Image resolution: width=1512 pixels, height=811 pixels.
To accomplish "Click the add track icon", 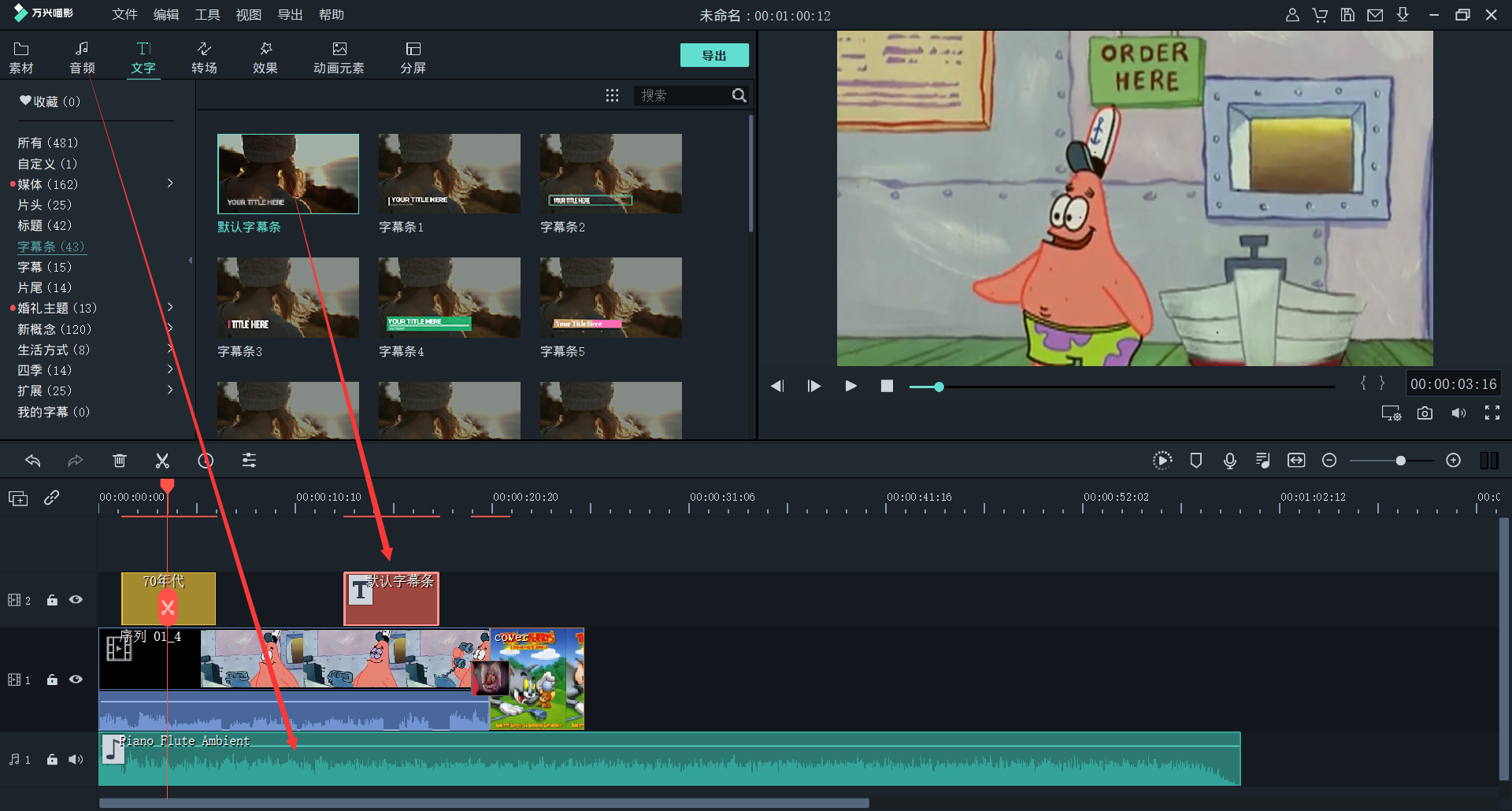I will 18,498.
